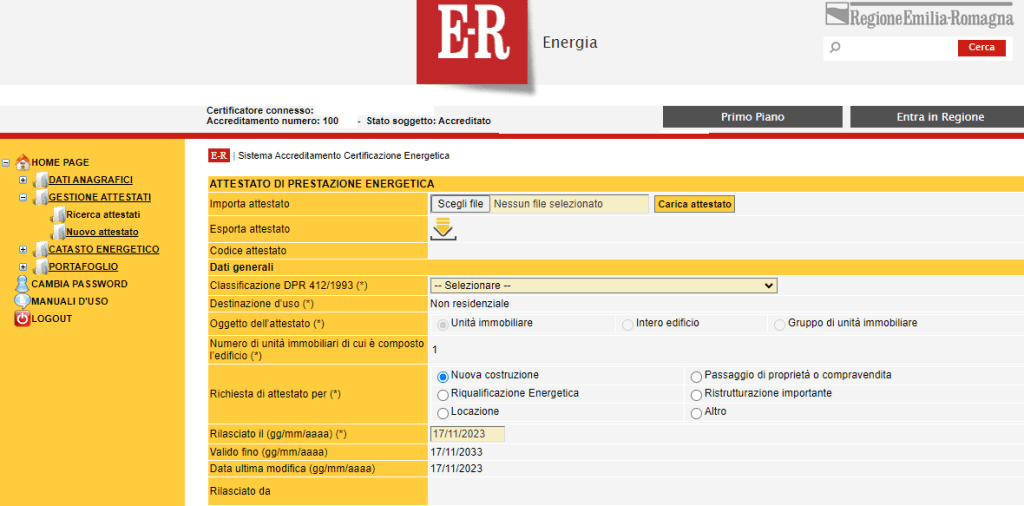Open CAMBIA PASSWORD menu entry
This screenshot has width=1024, height=506.
coord(80,284)
